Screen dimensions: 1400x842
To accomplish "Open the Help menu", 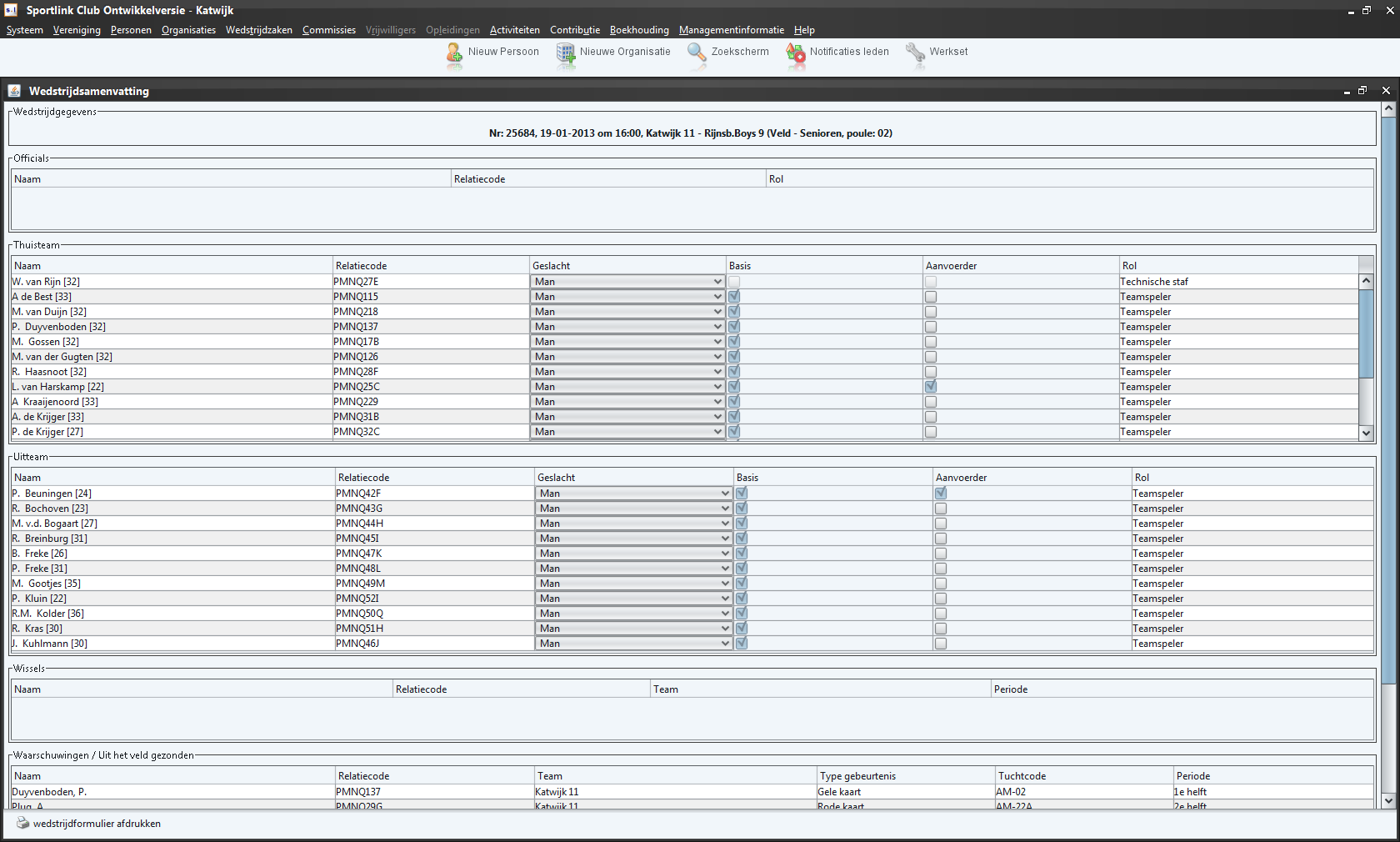I will (x=804, y=30).
